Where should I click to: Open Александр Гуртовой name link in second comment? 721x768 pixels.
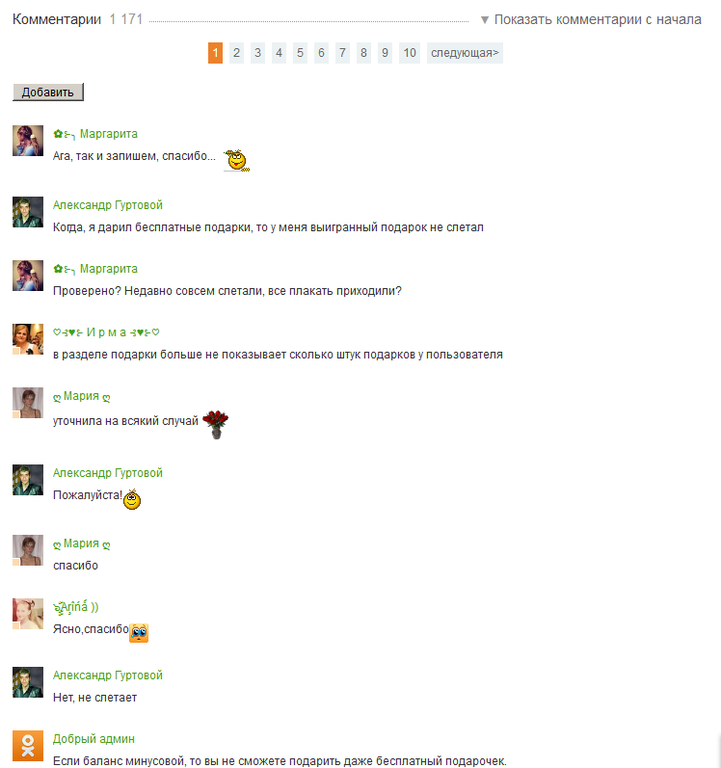pyautogui.click(x=108, y=205)
